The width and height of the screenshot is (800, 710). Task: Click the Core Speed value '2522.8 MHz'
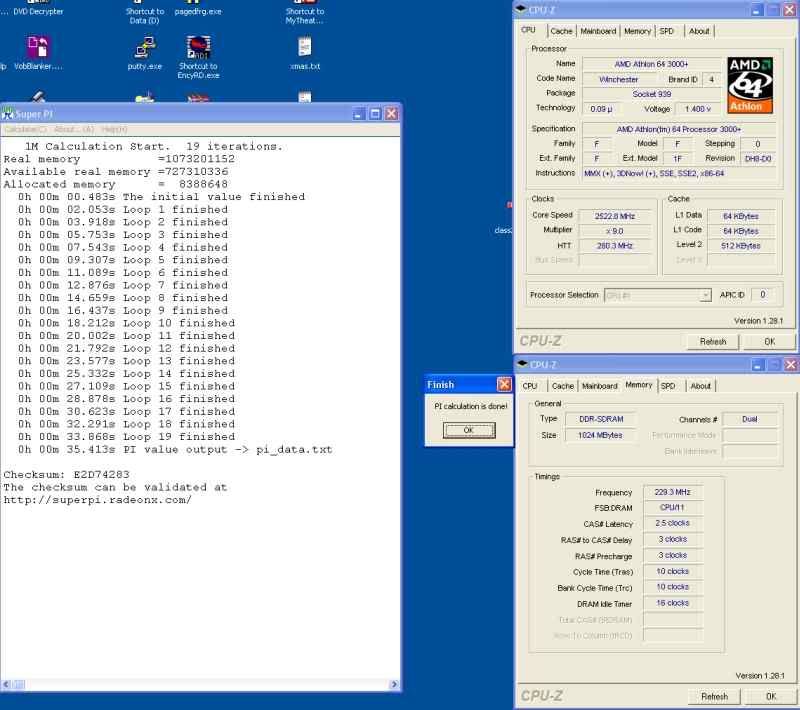tap(614, 216)
